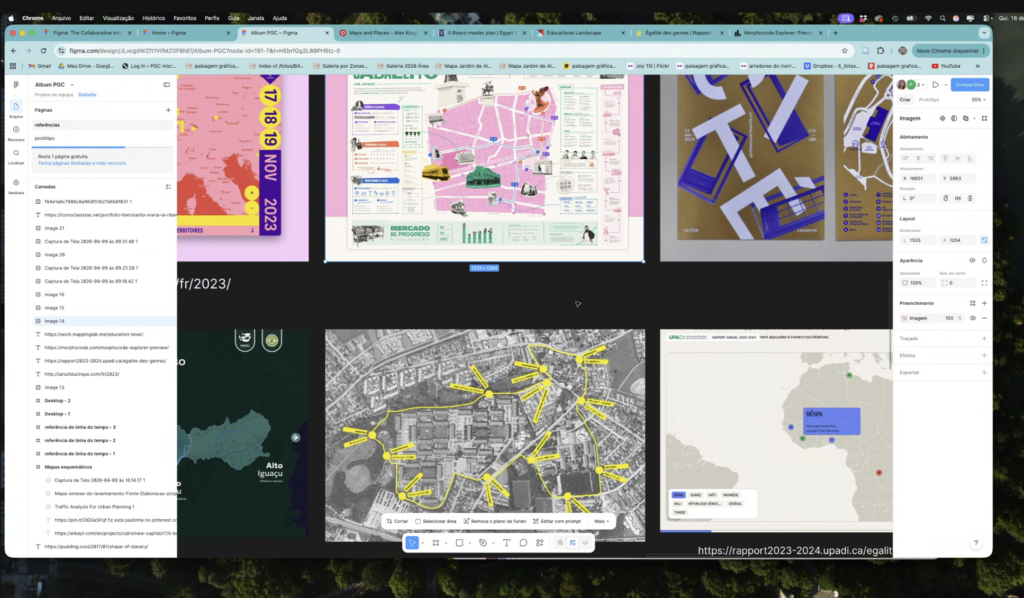
Task: Select the Rectangle shape tool
Action: click(459, 542)
